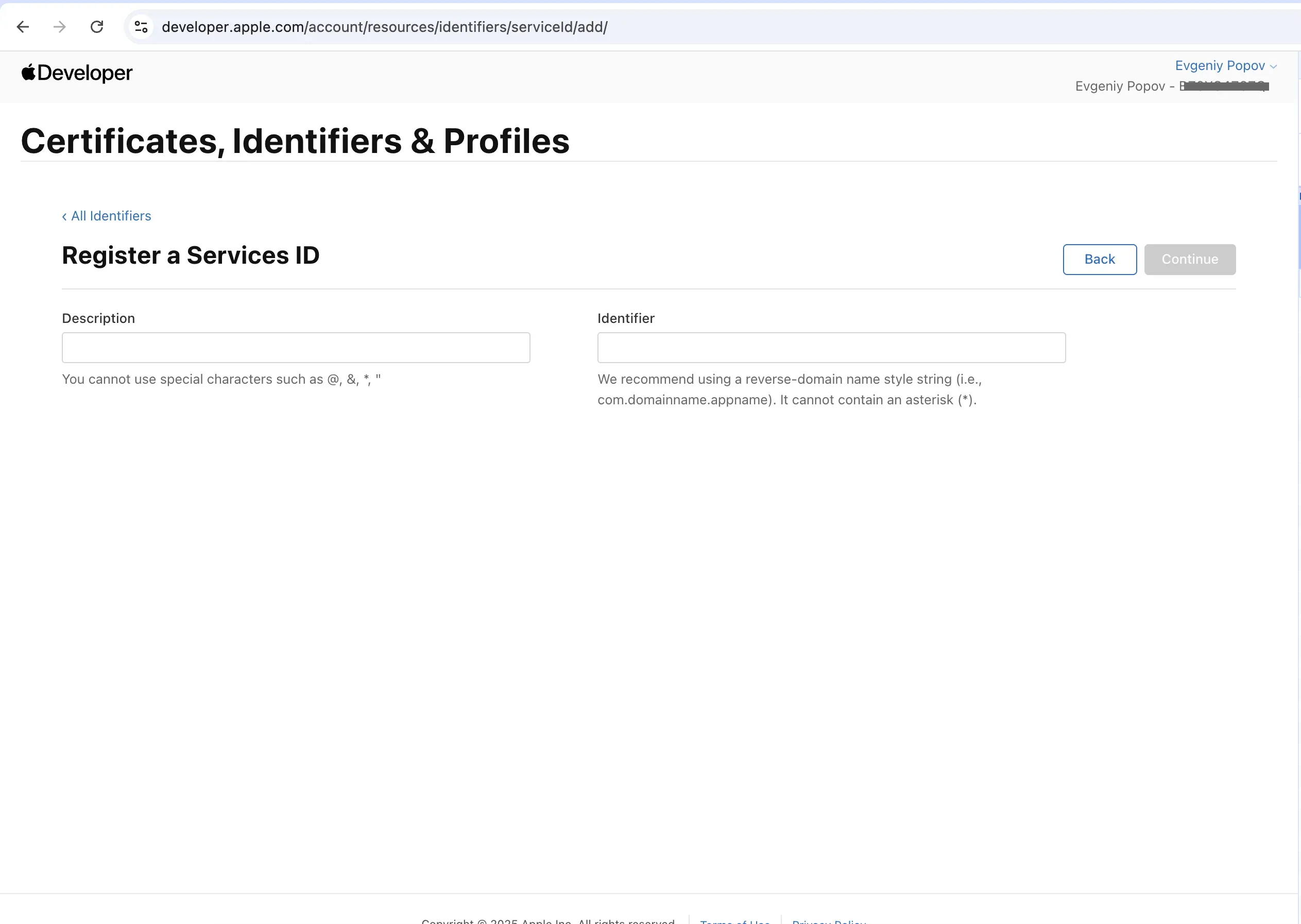Click the reverse-domain recommendation text
The width and height of the screenshot is (1301, 924).
coord(790,390)
